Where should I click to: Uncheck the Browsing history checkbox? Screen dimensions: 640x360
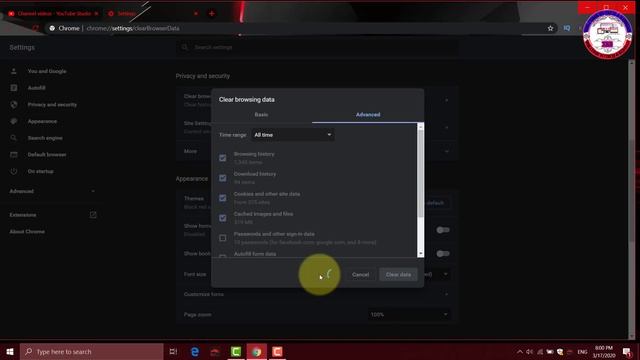coord(222,158)
